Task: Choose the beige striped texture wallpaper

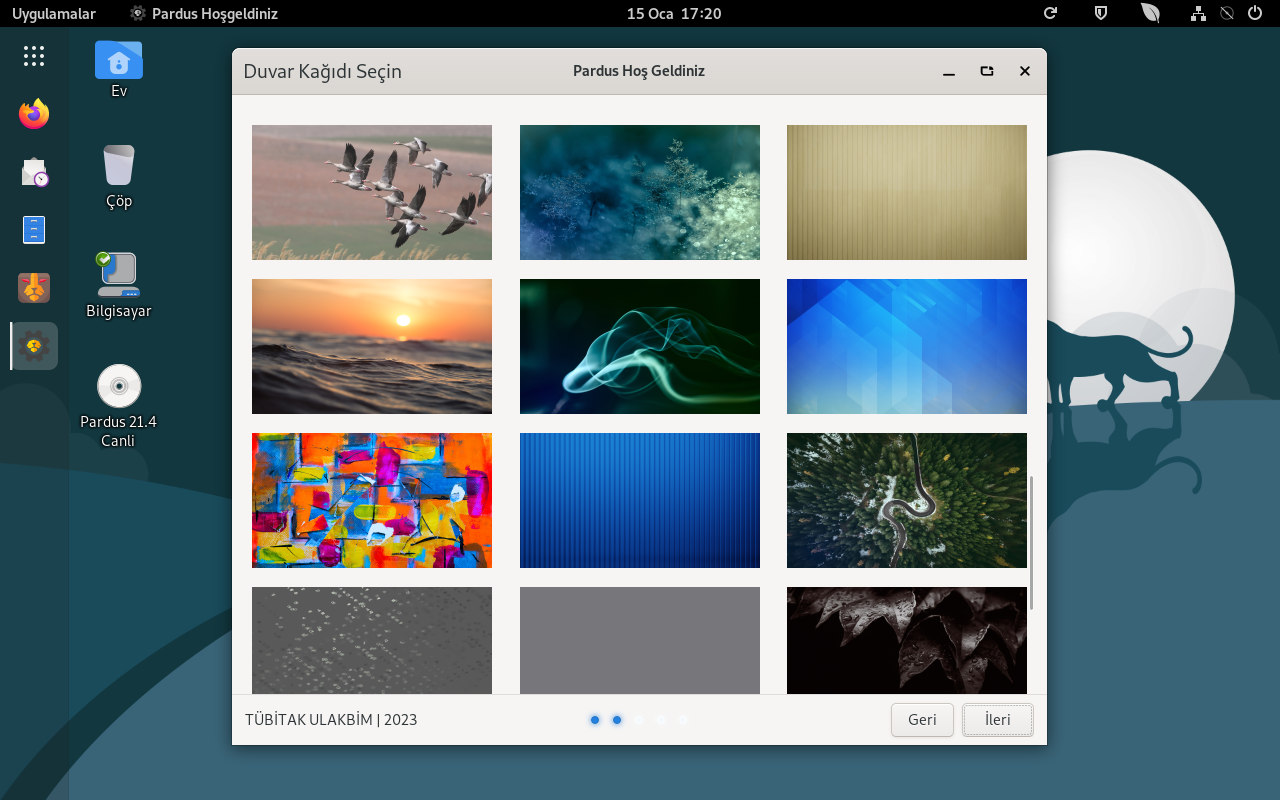Action: [x=907, y=192]
